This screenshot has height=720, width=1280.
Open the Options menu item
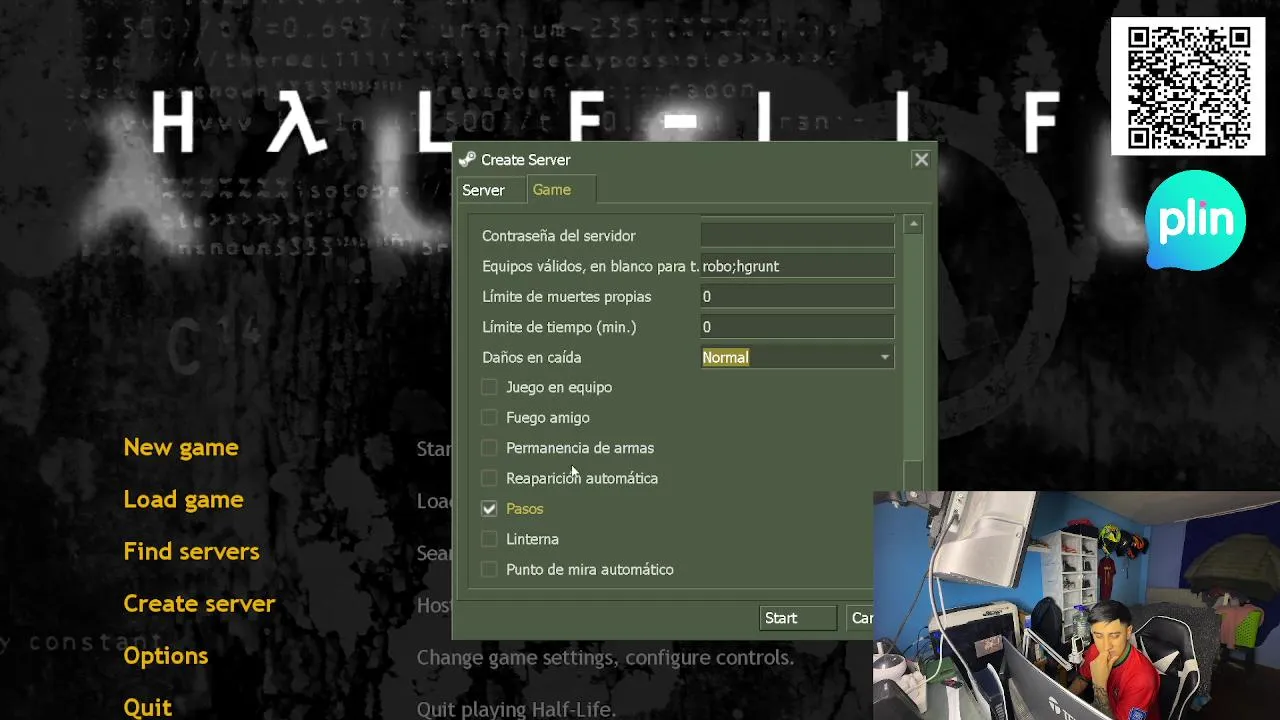tap(166, 656)
